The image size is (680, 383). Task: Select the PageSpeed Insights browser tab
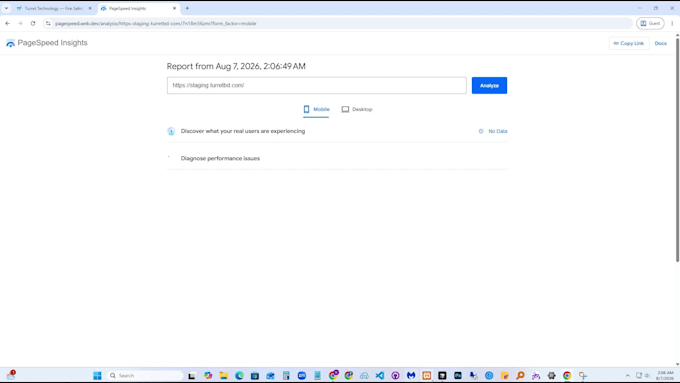139,8
